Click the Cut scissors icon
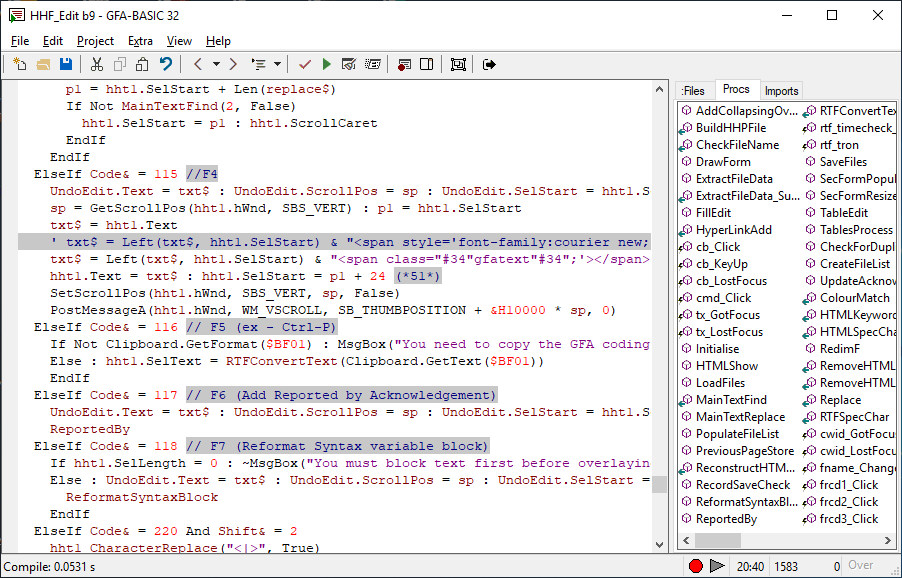Image resolution: width=902 pixels, height=578 pixels. [96, 64]
